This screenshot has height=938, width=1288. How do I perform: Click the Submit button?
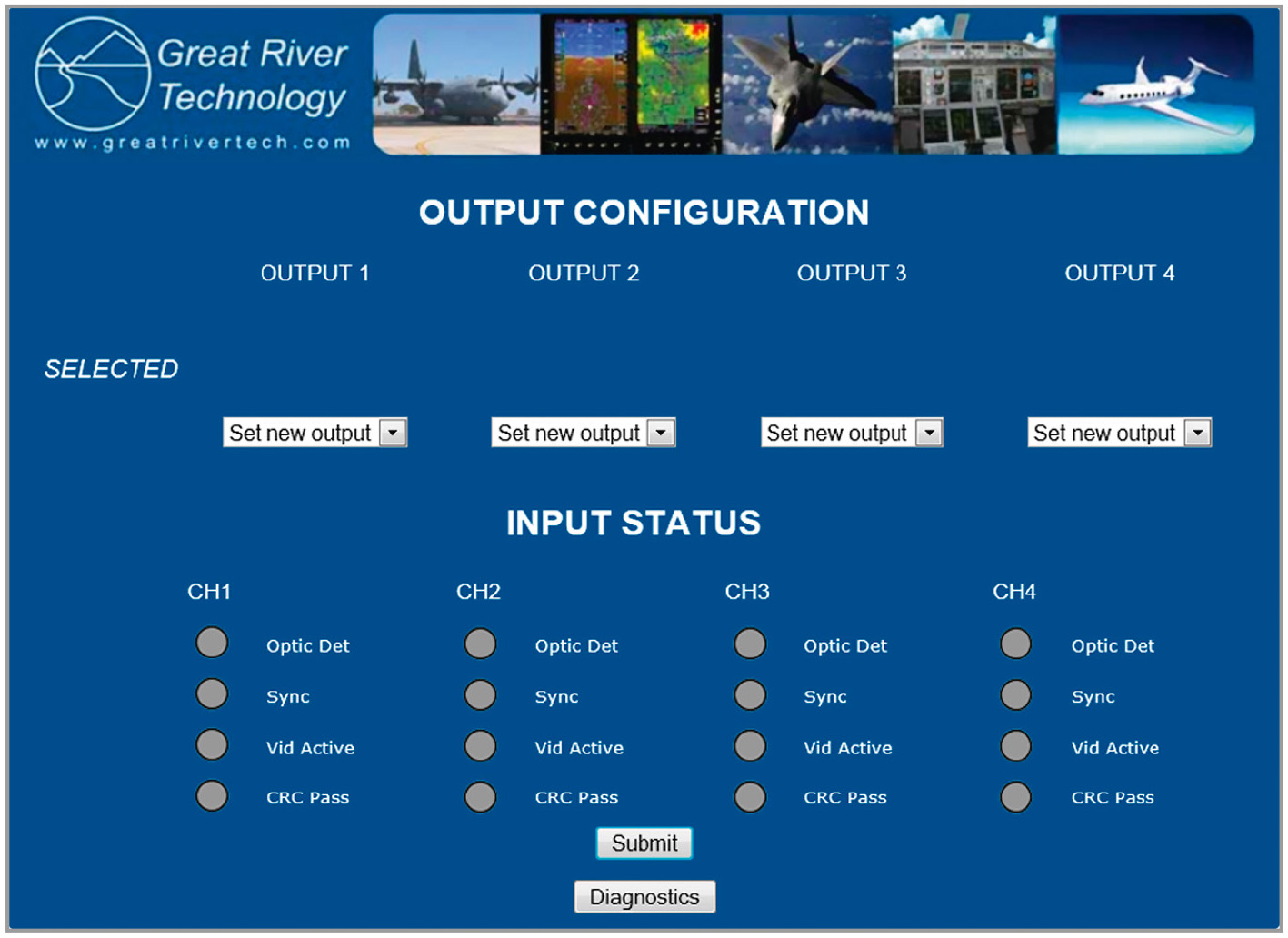point(644,843)
